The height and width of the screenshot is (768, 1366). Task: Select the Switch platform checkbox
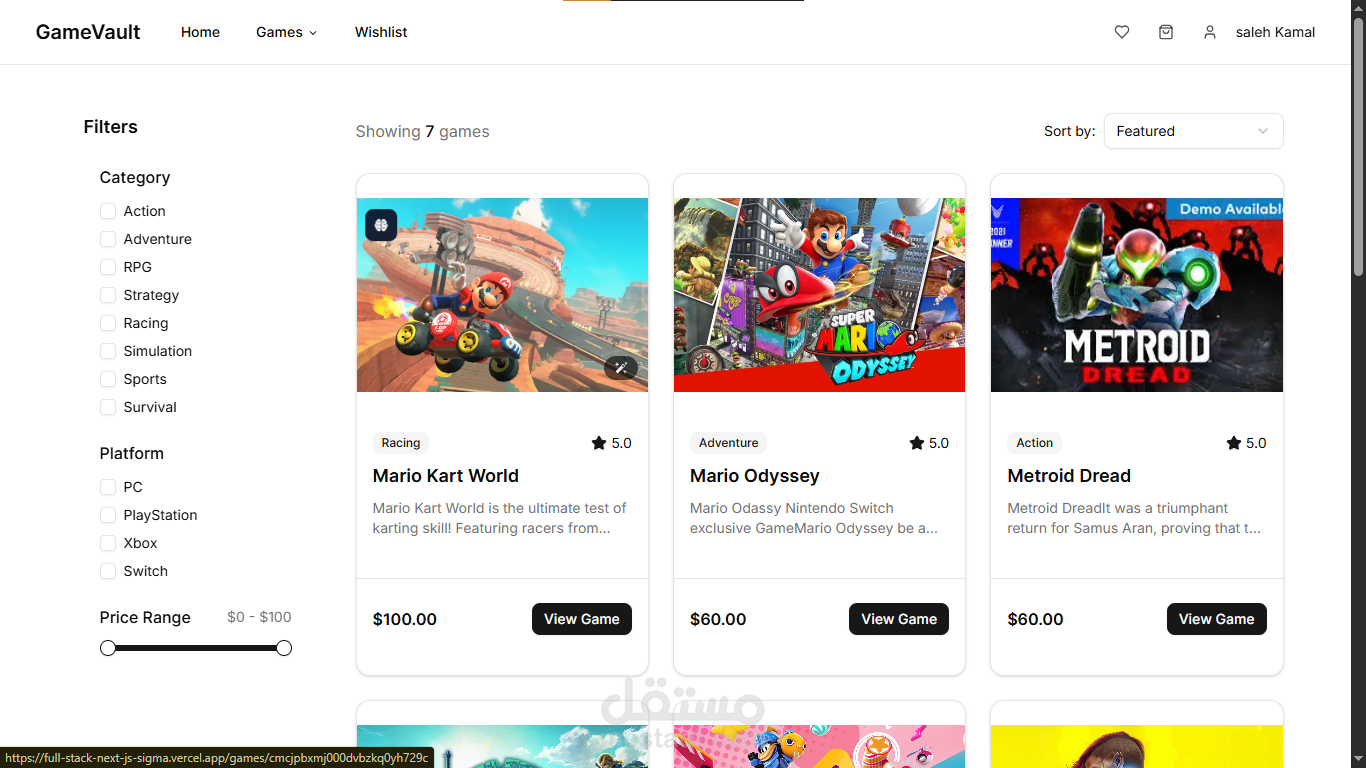[x=108, y=571]
